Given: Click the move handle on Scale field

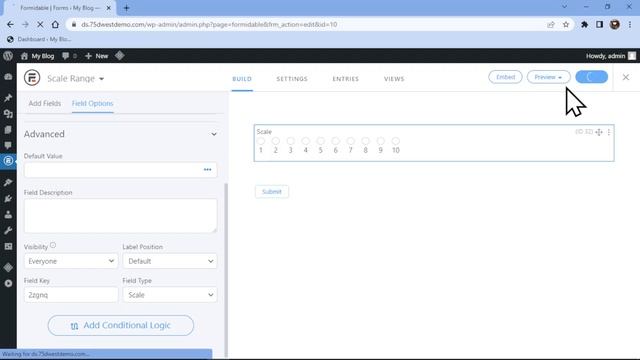Looking at the screenshot, I should coord(599,132).
